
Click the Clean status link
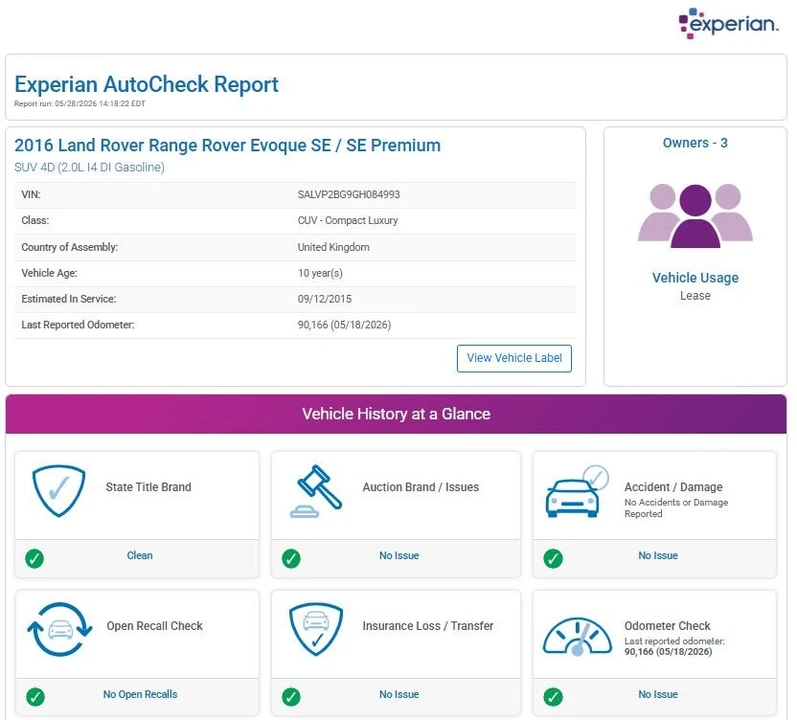click(140, 555)
